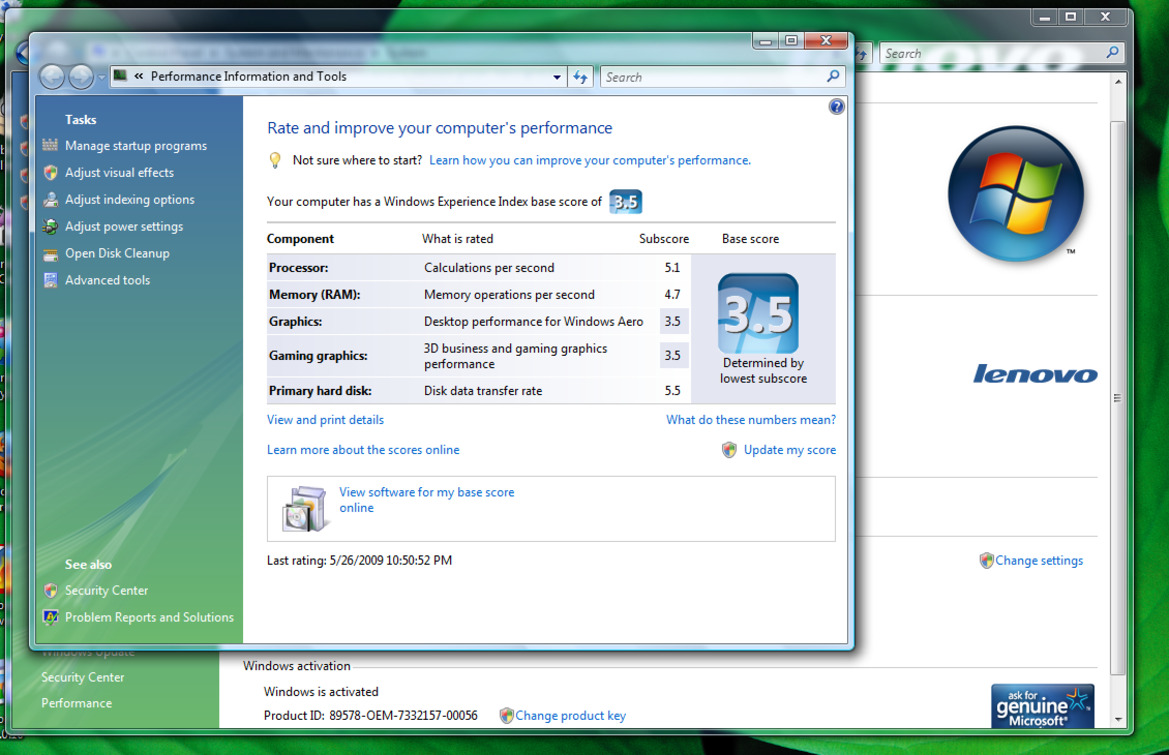Viewport: 1169px width, 755px height.
Task: Select the Gaming graphics: row label
Action: (x=318, y=356)
